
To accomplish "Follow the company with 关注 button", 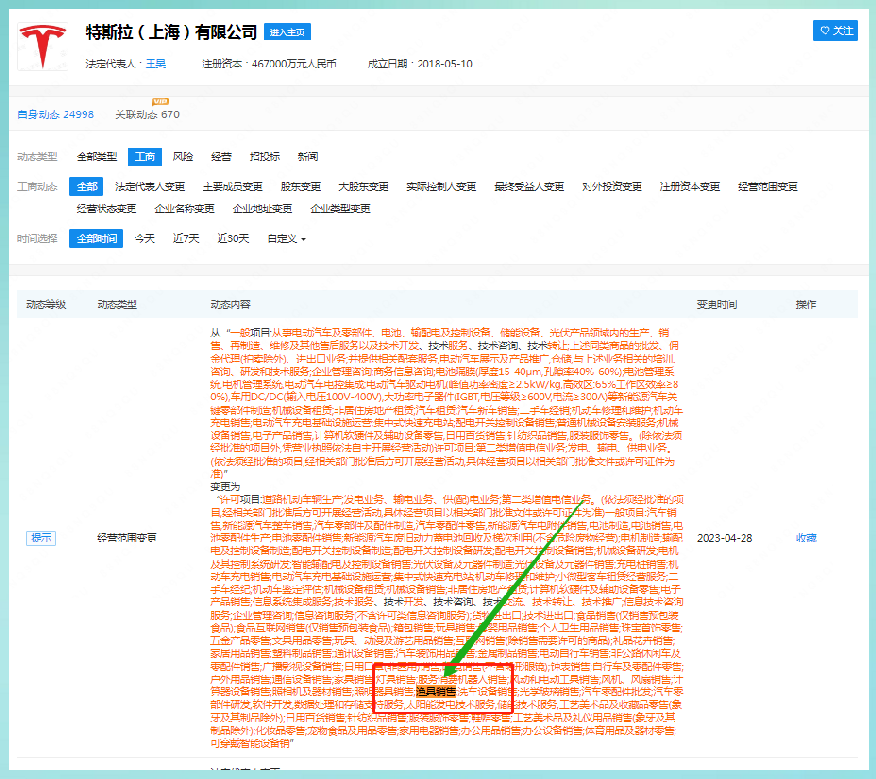I will pyautogui.click(x=835, y=31).
